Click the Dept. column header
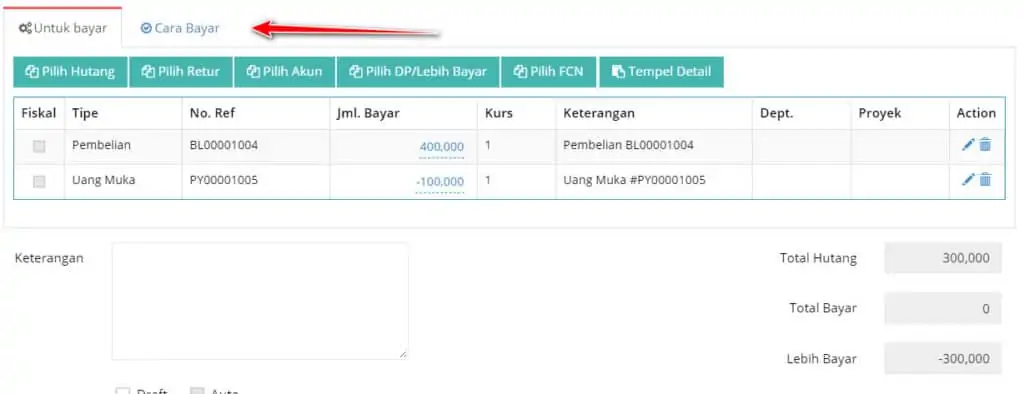 click(802, 113)
